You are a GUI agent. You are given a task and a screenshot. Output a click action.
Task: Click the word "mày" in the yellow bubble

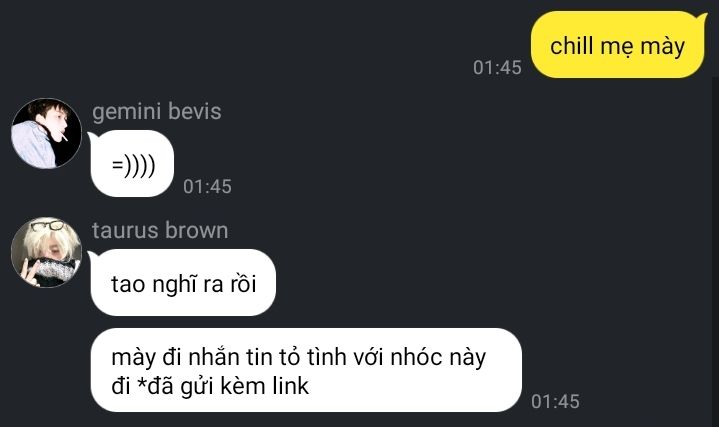[662, 47]
